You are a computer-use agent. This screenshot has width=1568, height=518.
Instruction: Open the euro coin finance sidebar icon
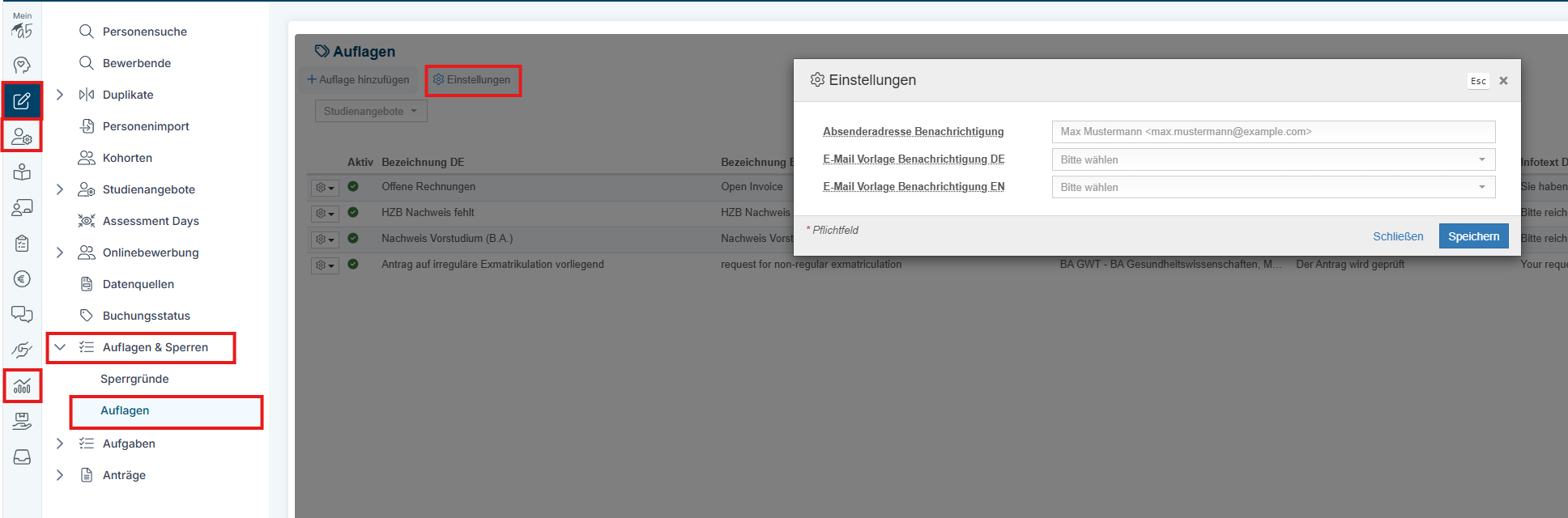22,279
